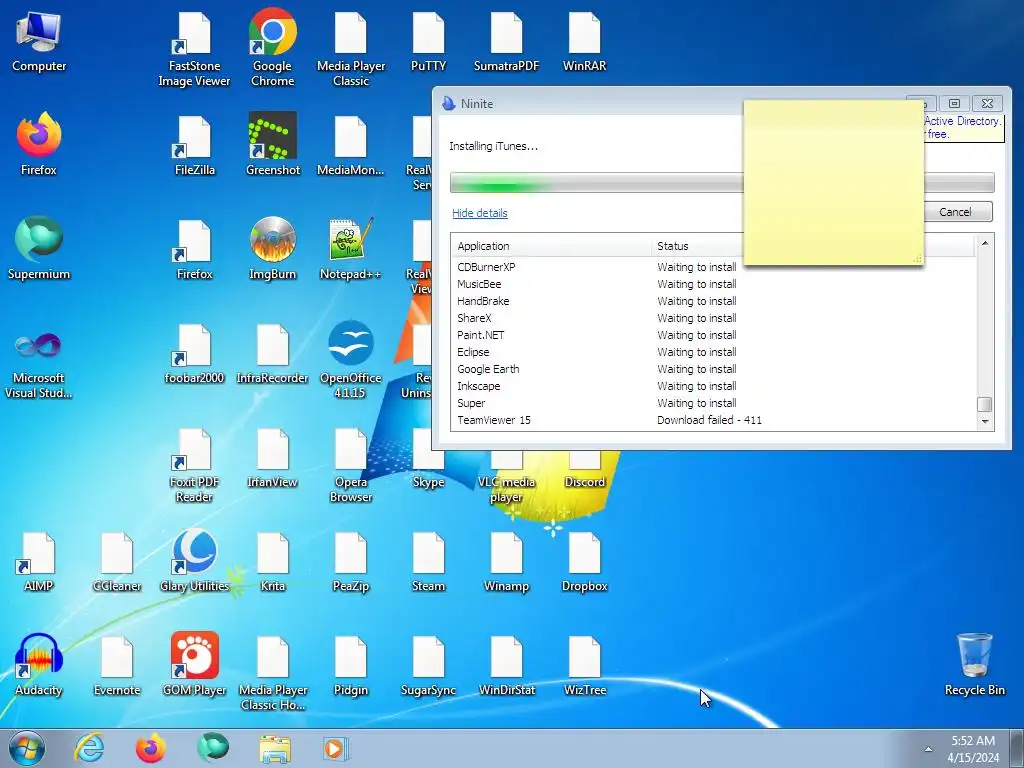Screen dimensions: 1024x768
Task: Open Firefox from the taskbar
Action: (x=150, y=748)
